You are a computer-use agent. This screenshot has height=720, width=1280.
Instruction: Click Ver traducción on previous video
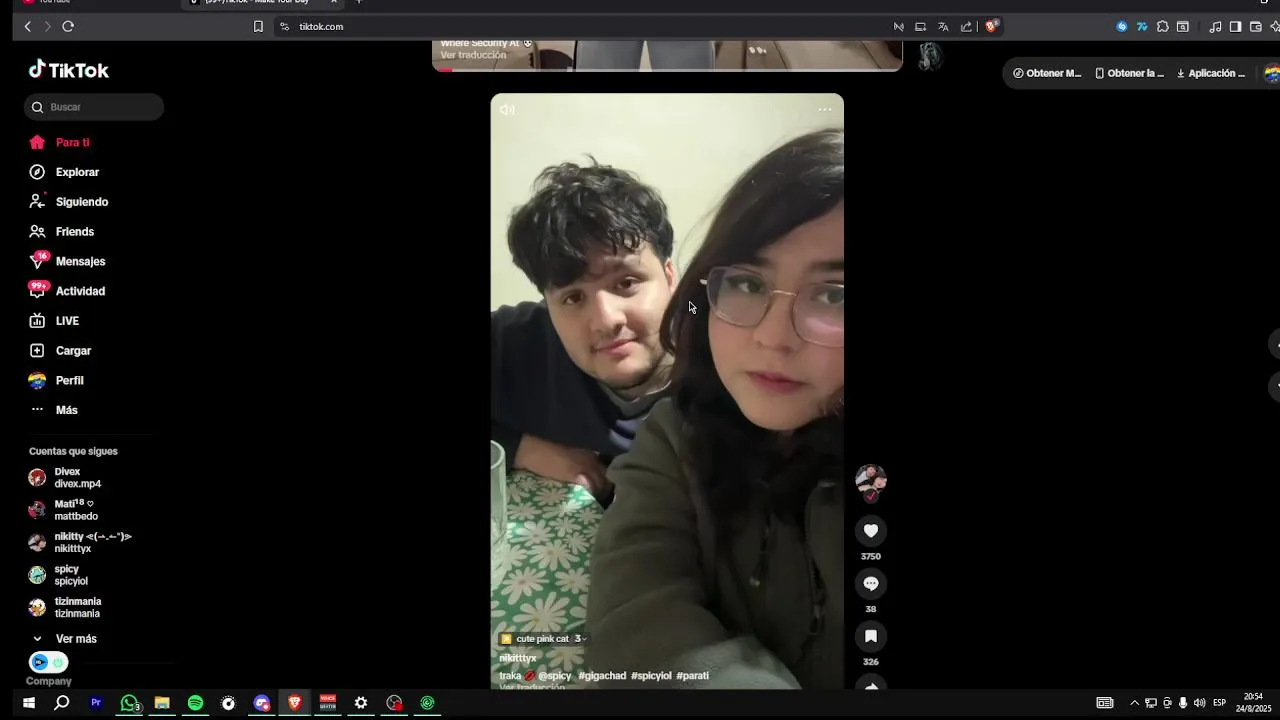pos(473,55)
